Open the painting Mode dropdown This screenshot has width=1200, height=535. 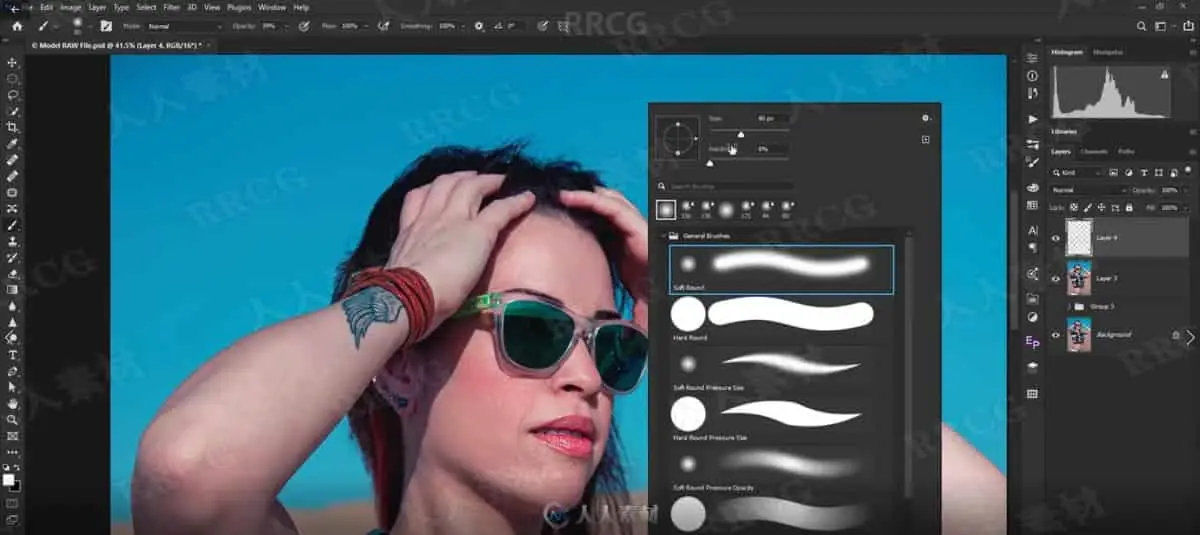[x=185, y=26]
